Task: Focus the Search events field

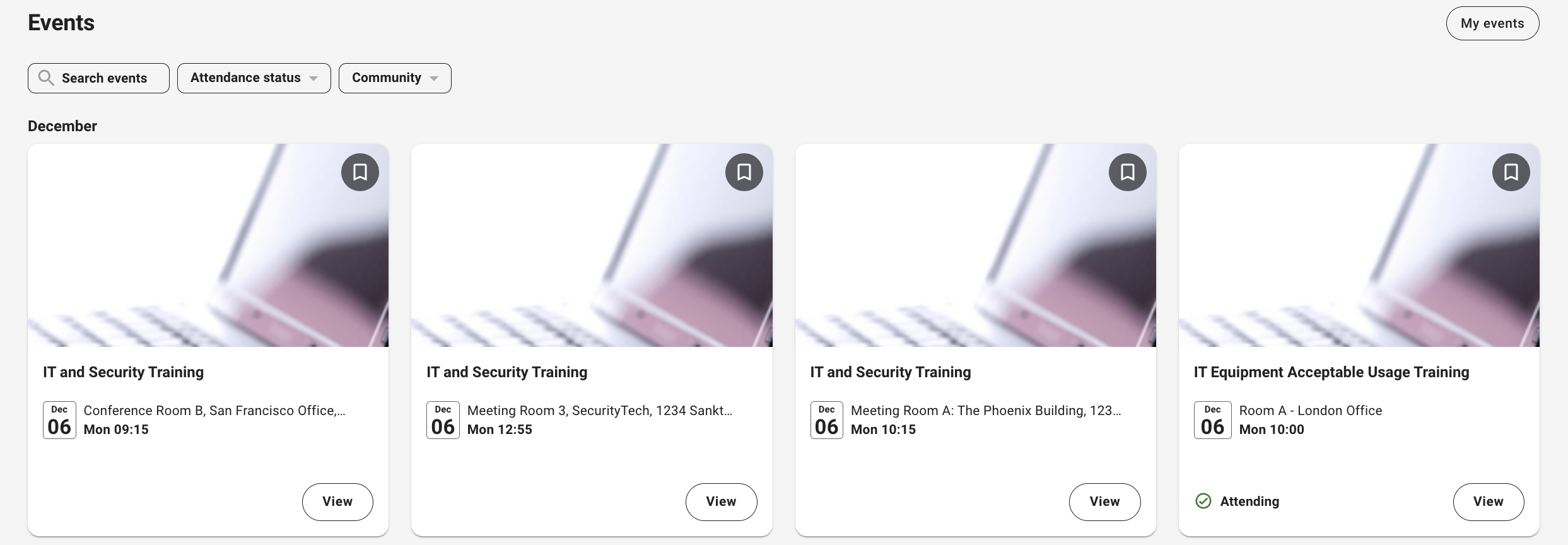Action: click(105, 78)
